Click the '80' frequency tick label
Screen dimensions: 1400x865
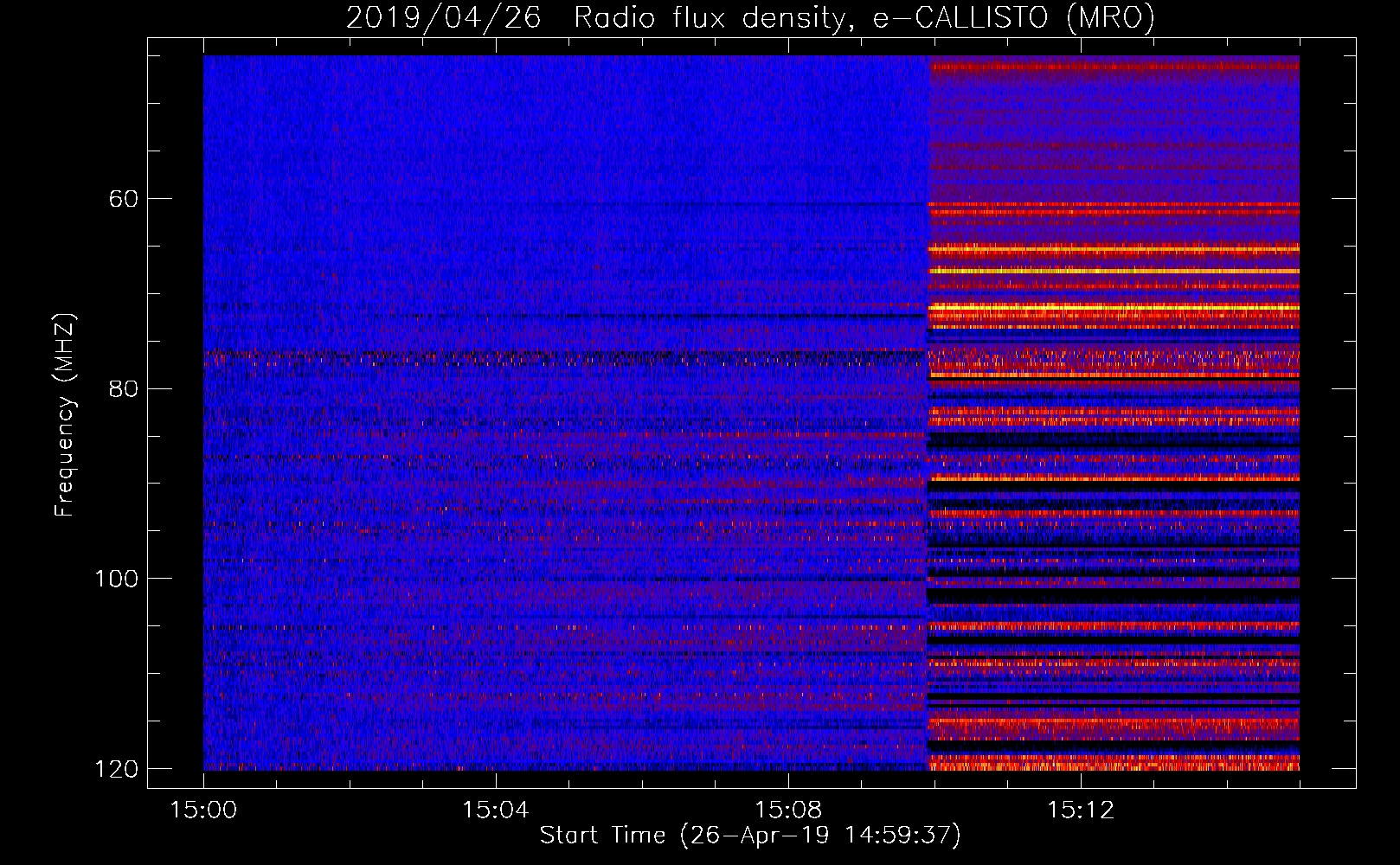[x=125, y=388]
